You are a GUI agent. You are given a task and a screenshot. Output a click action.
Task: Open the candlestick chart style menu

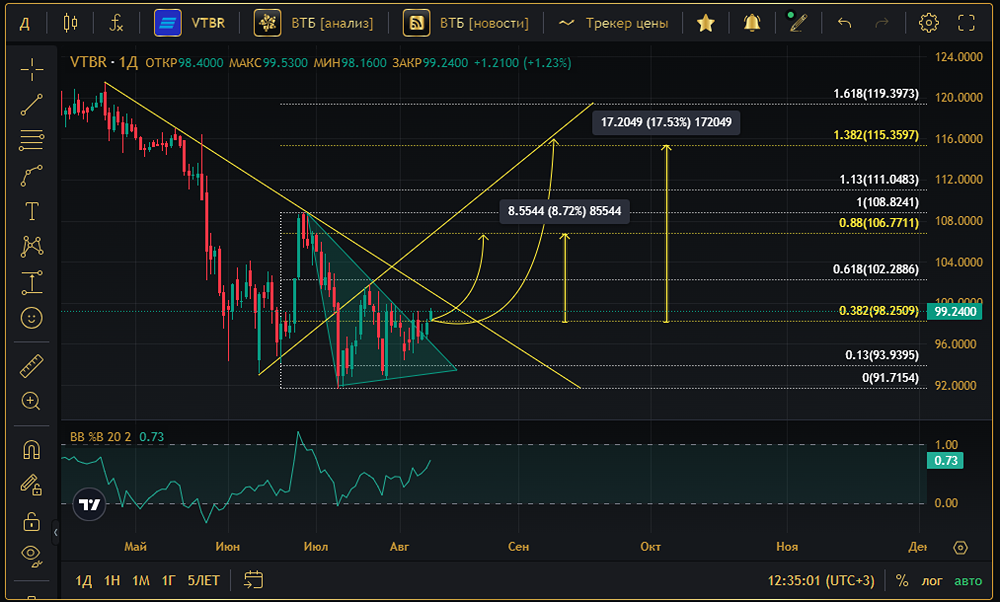(x=71, y=24)
